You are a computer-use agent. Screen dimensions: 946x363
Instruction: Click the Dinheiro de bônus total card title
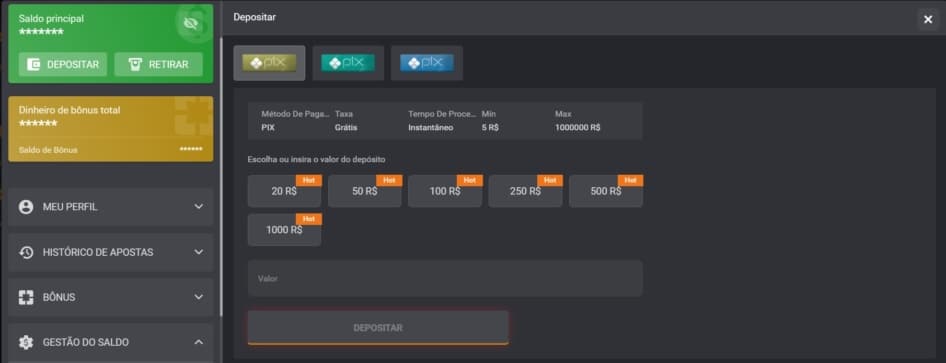tap(69, 110)
